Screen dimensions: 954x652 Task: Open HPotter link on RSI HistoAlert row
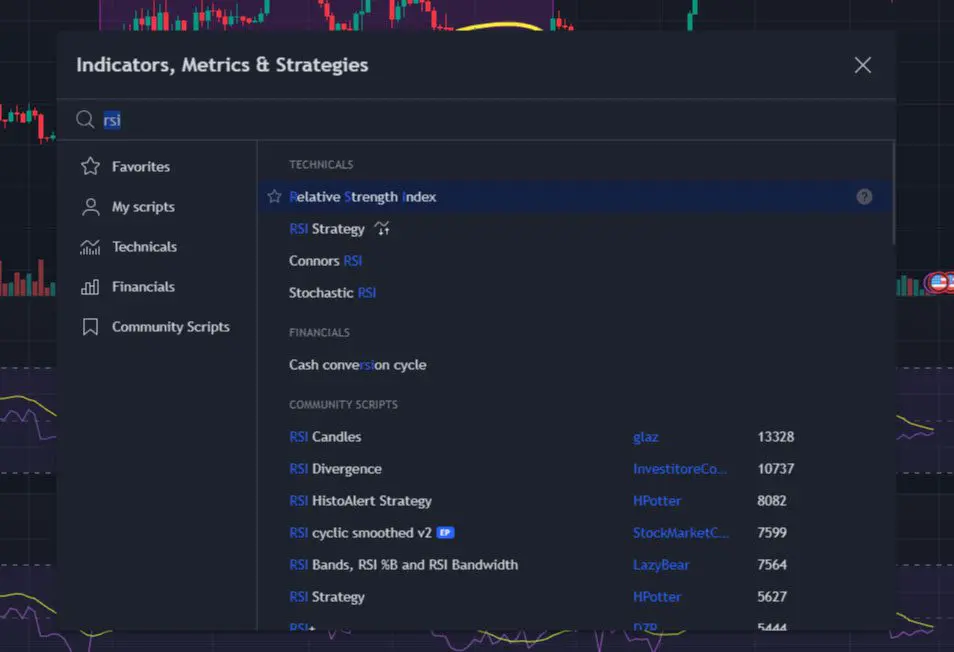pos(656,501)
